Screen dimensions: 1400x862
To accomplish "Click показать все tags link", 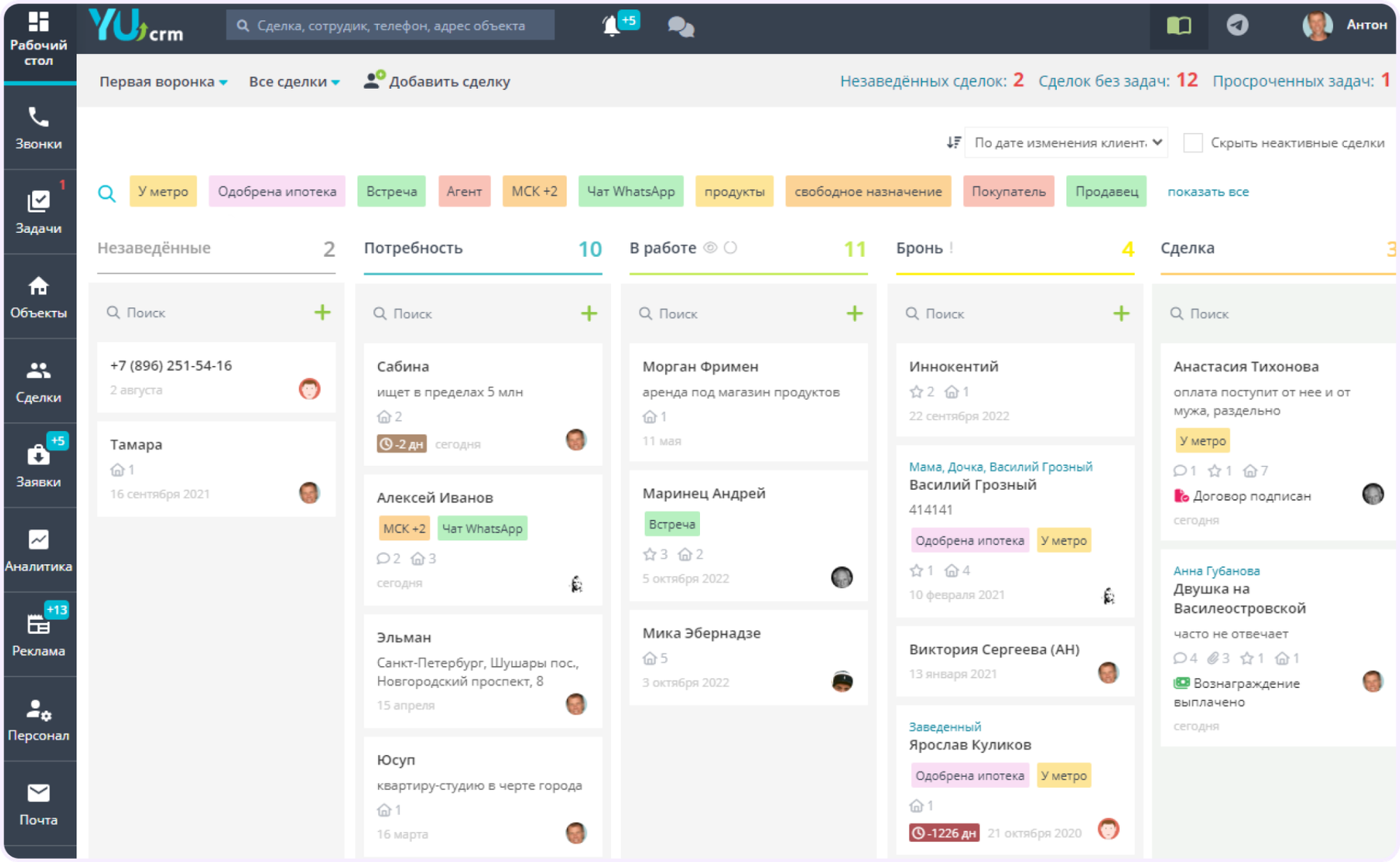I will tap(1207, 192).
